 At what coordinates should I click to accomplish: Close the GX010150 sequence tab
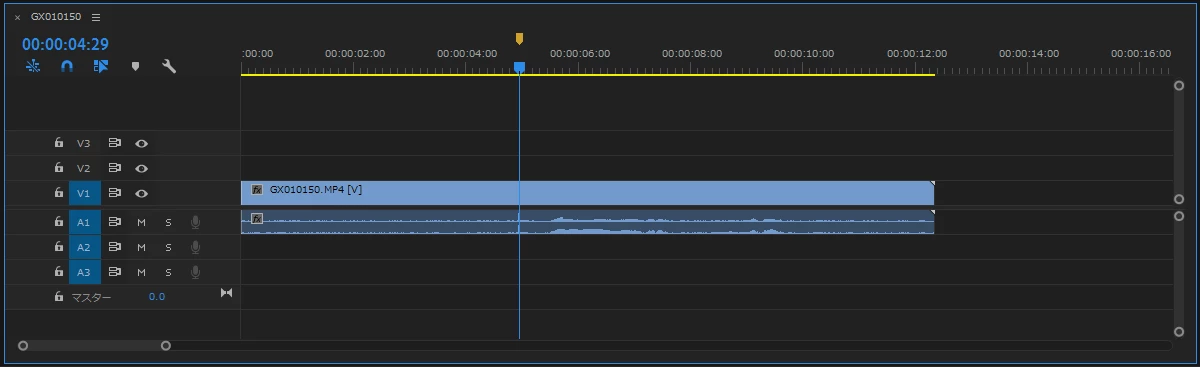point(17,18)
